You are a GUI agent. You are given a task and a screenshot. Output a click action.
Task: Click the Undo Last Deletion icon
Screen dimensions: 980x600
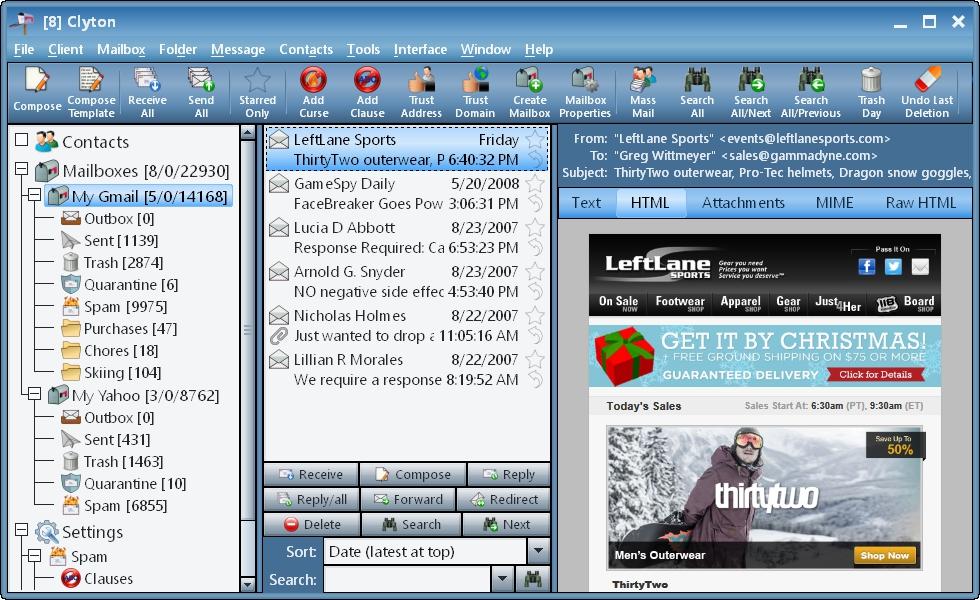point(927,80)
